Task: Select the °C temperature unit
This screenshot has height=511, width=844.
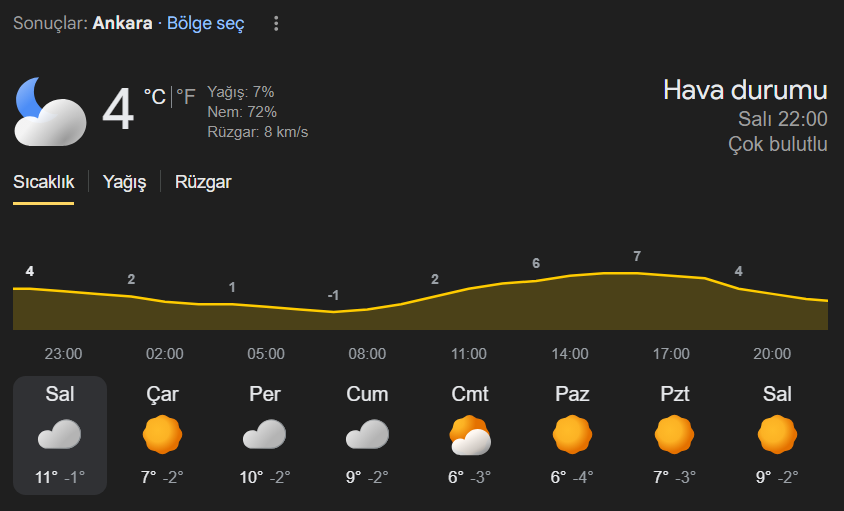Action: tap(155, 97)
